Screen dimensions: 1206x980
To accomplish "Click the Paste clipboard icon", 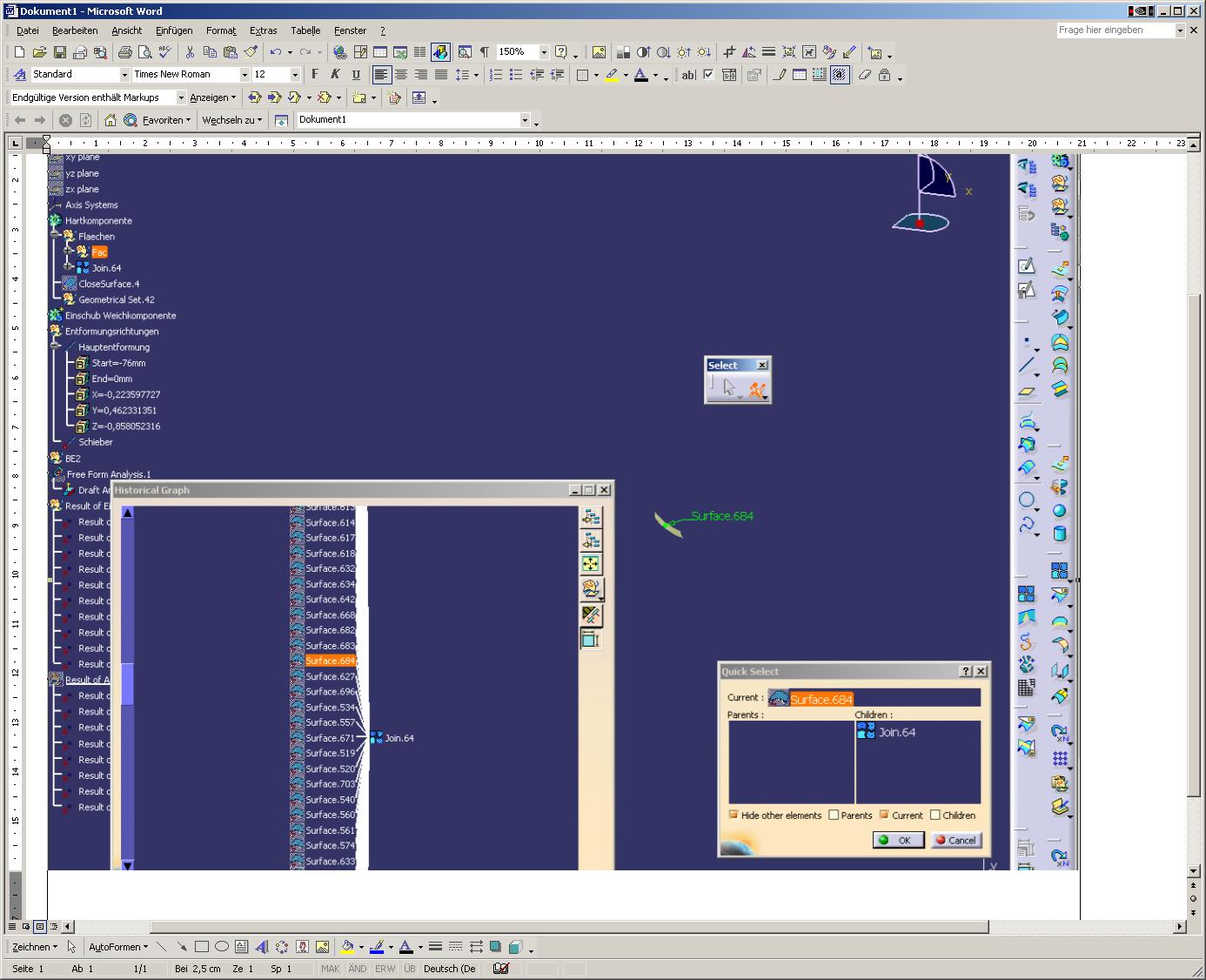I will click(x=230, y=52).
